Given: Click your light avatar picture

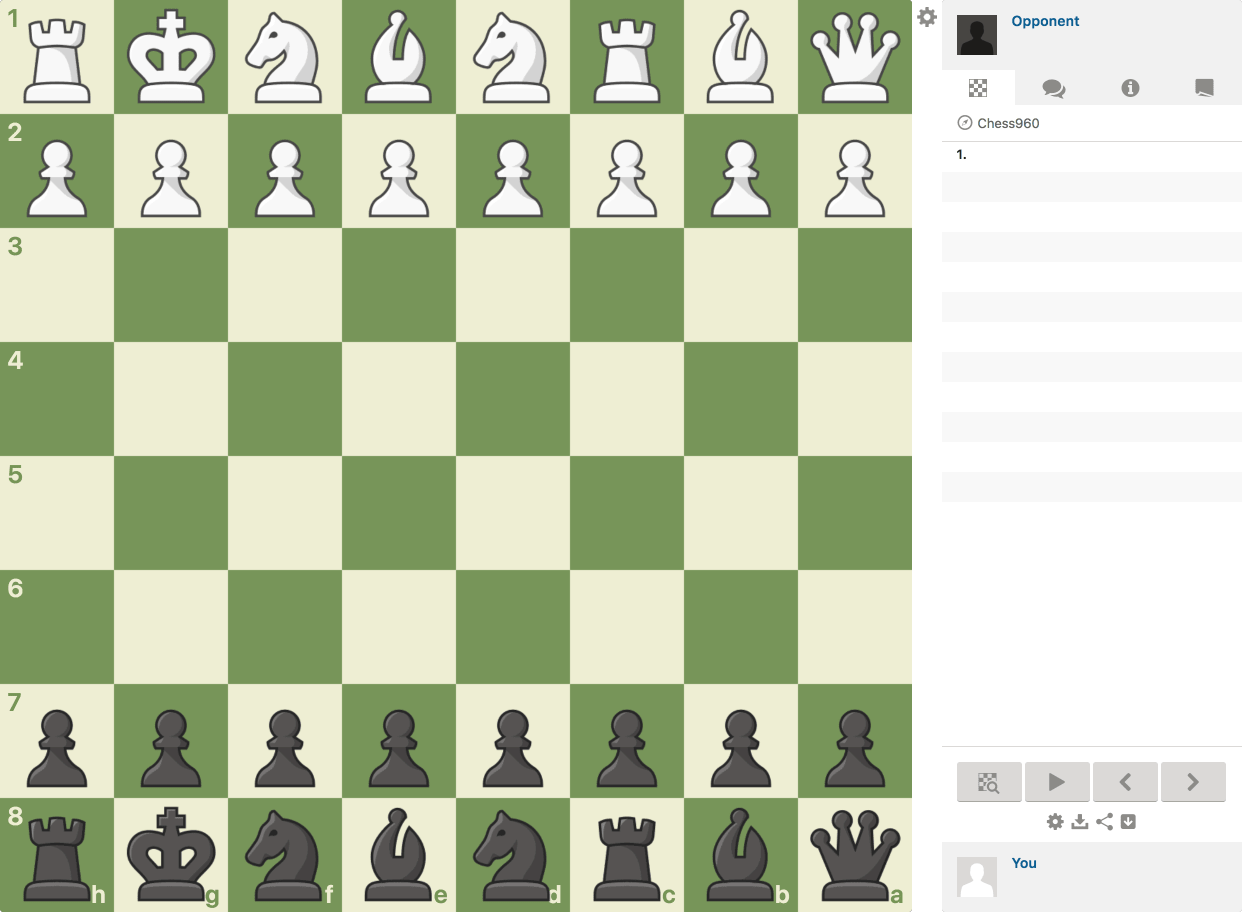Looking at the screenshot, I should pos(977,877).
